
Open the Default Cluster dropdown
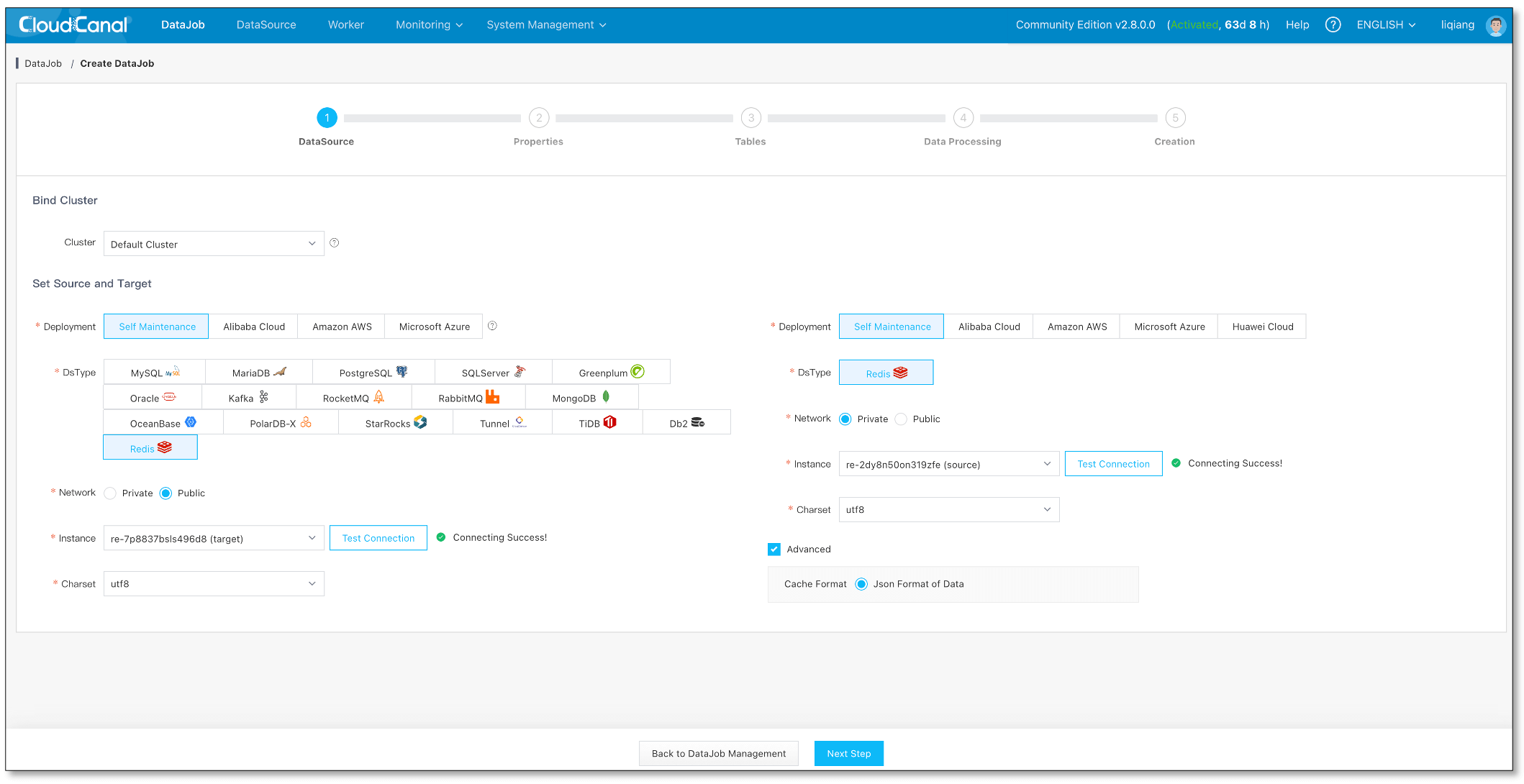[x=214, y=244]
